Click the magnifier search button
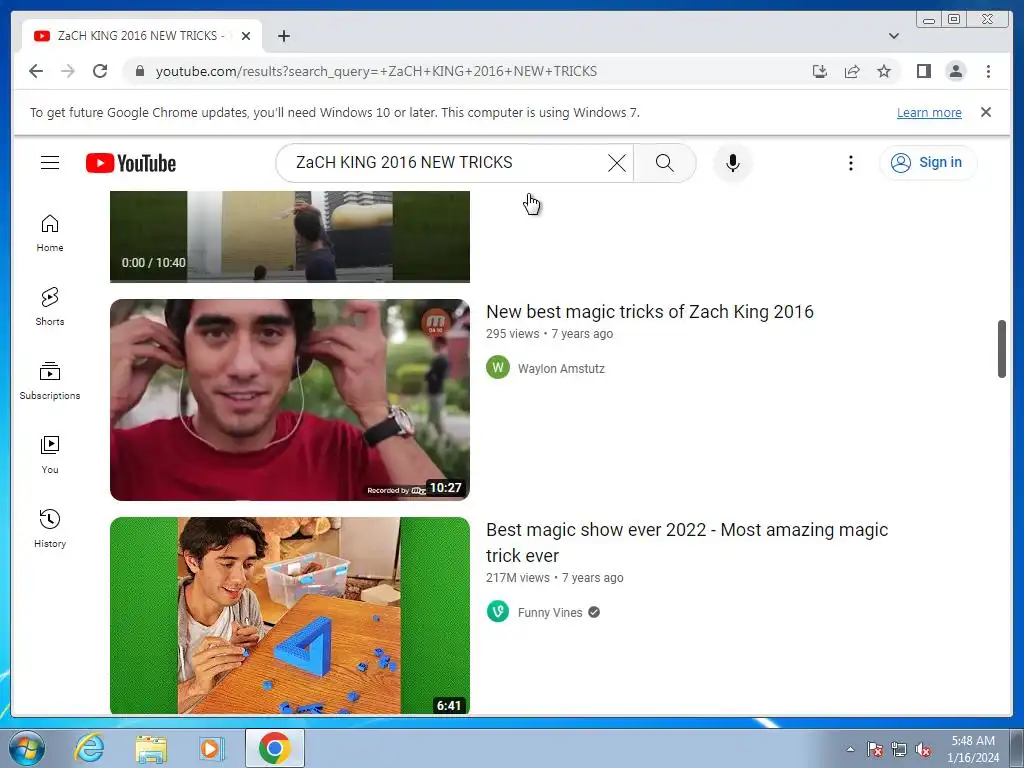The height and width of the screenshot is (768, 1024). (664, 163)
